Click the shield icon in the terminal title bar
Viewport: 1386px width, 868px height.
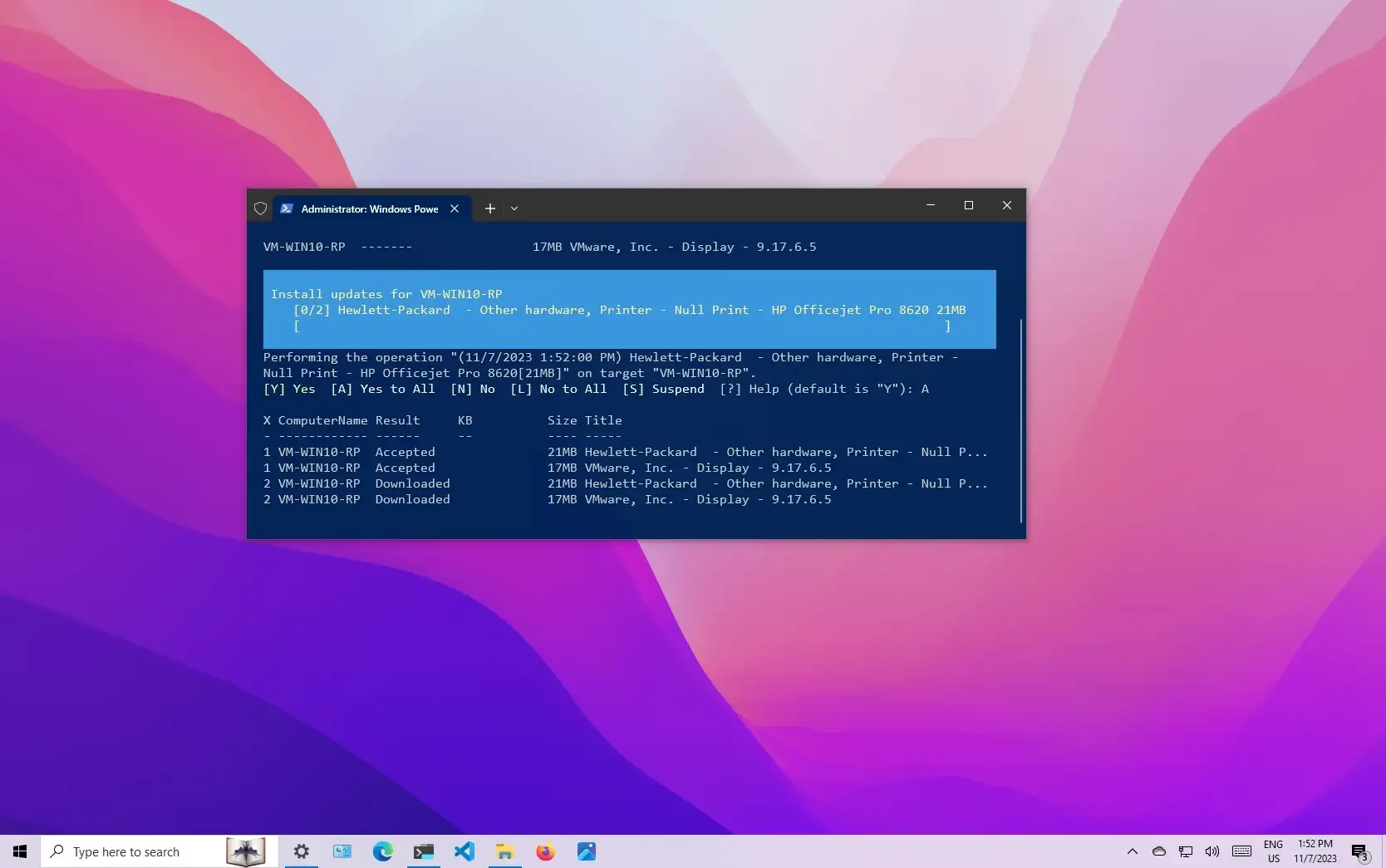(260, 208)
